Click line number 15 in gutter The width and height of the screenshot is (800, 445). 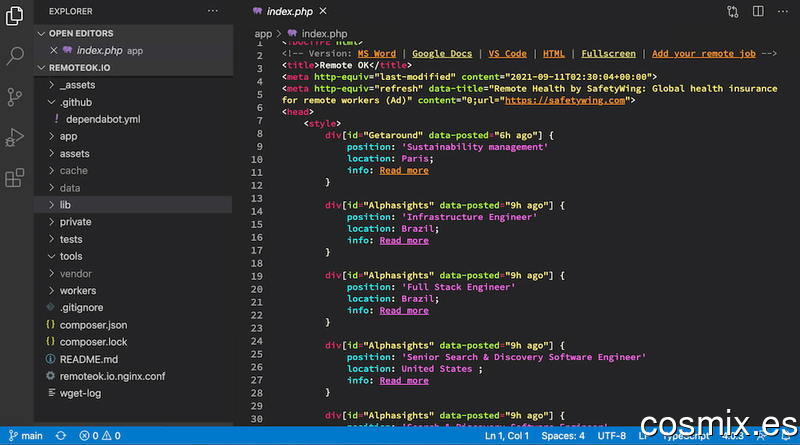(x=257, y=225)
